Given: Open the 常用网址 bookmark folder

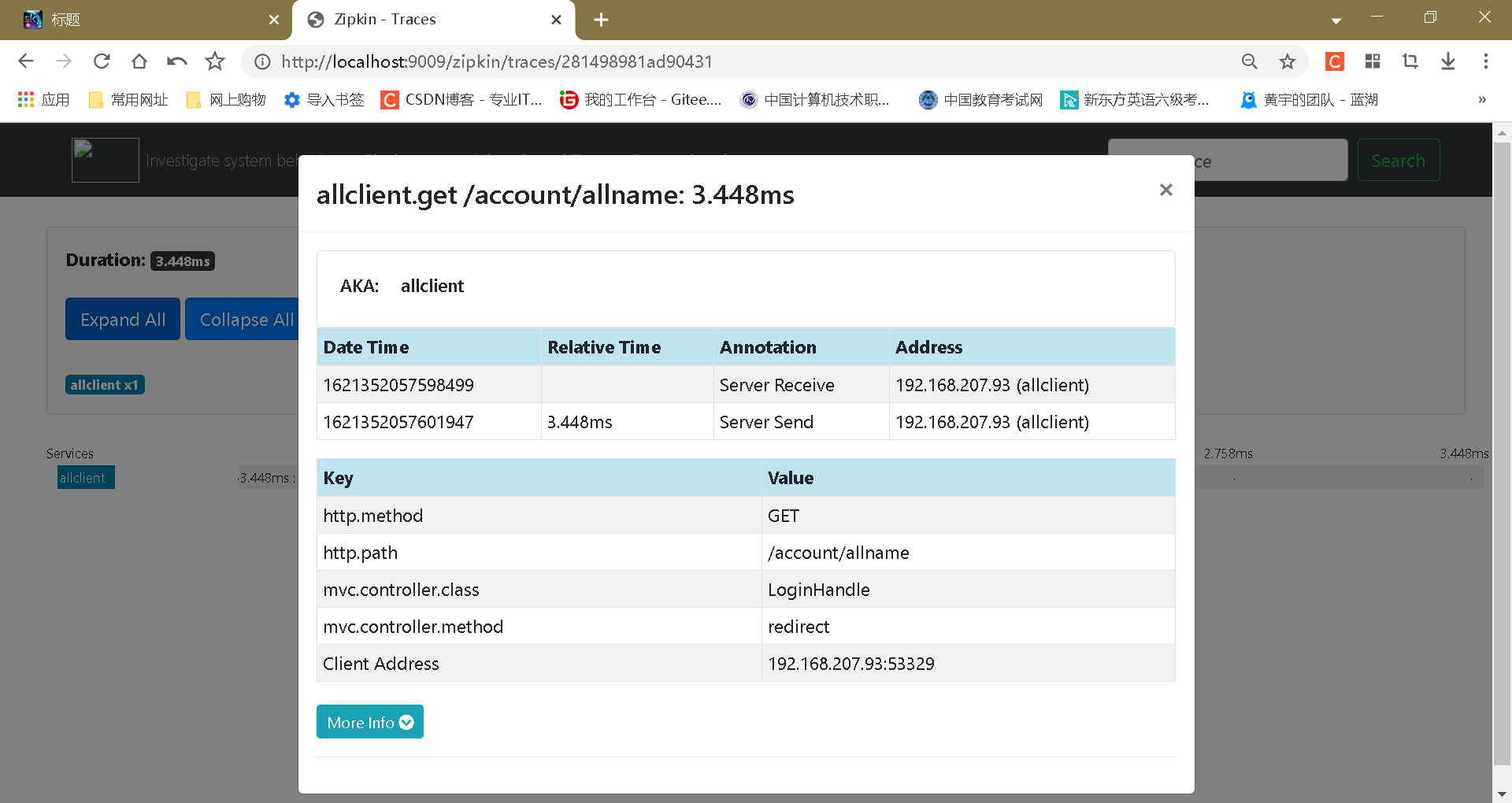Looking at the screenshot, I should tap(128, 99).
